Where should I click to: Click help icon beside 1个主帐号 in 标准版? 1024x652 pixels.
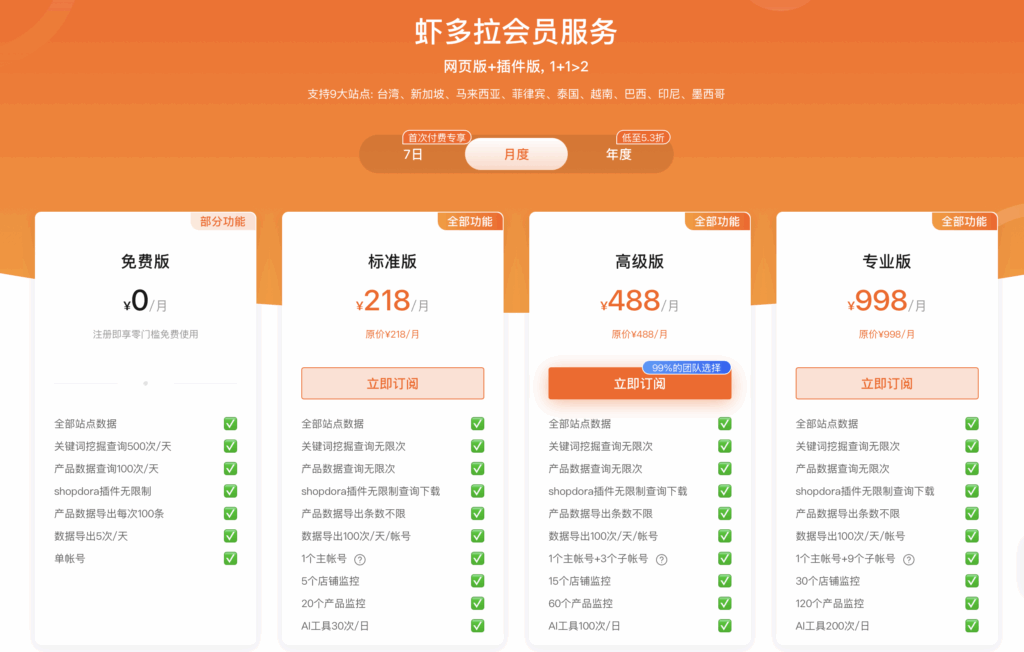point(360,559)
